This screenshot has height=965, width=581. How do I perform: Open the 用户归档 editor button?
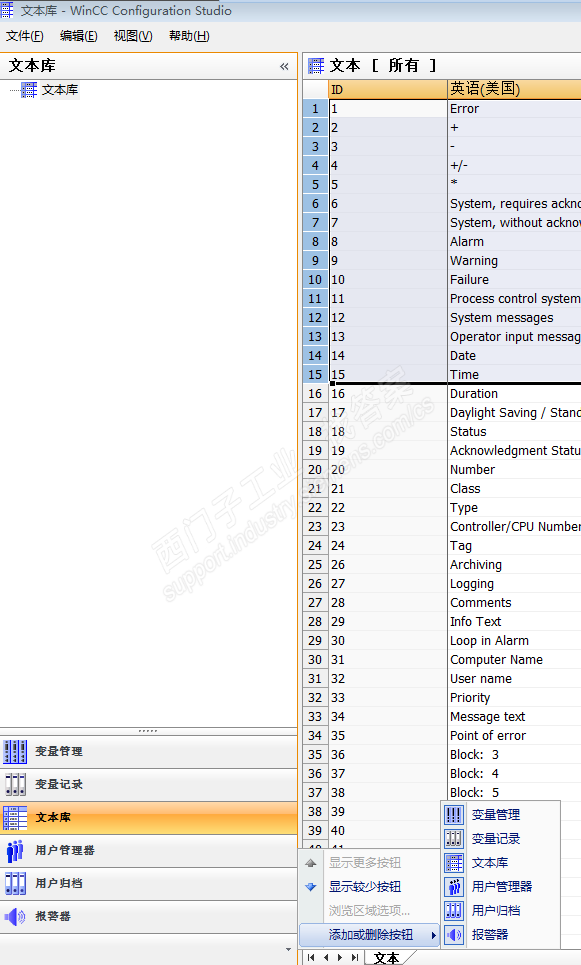click(148, 883)
